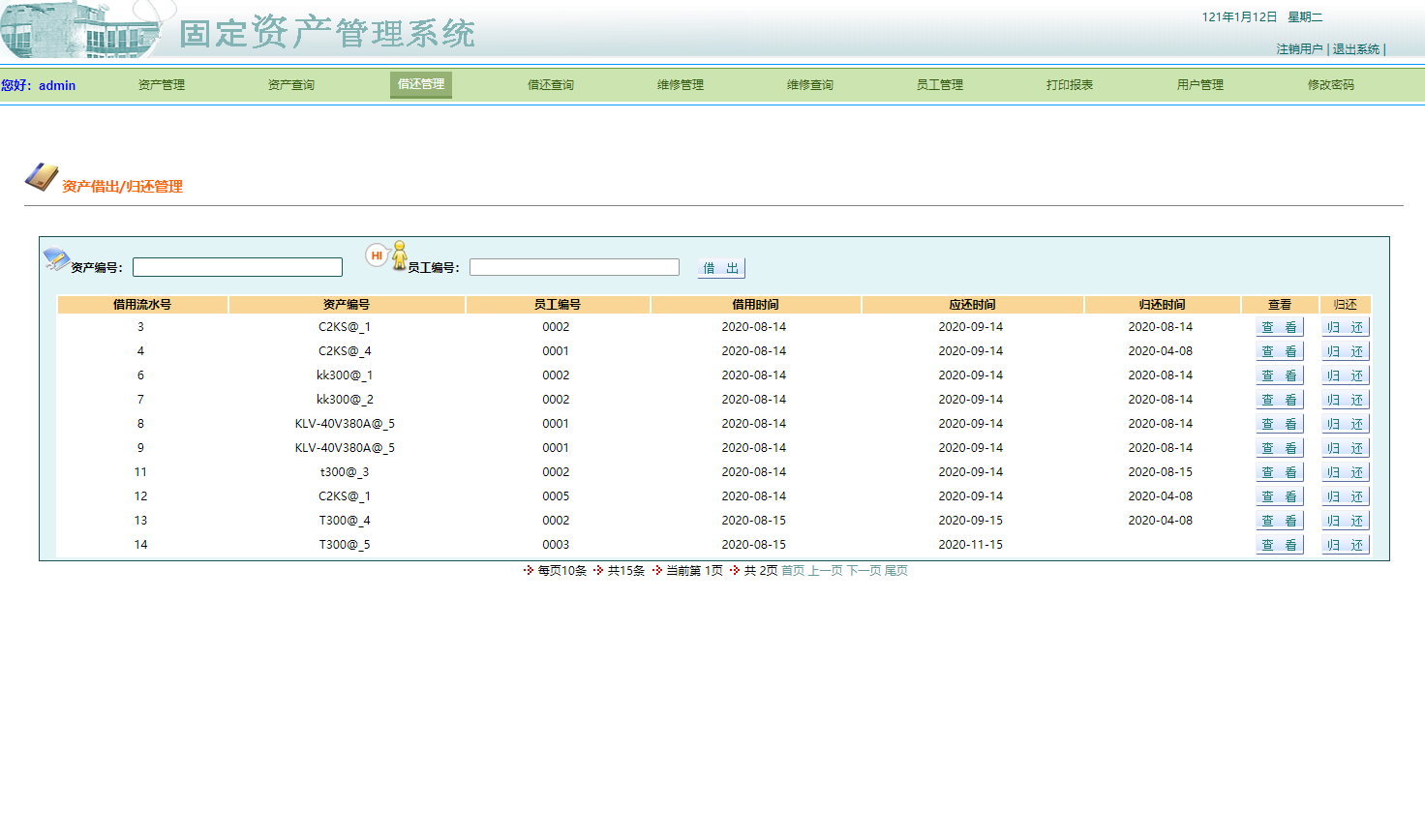1425x840 pixels.
Task: Click the scanner icon next to 资产编号
Action: pos(56,258)
